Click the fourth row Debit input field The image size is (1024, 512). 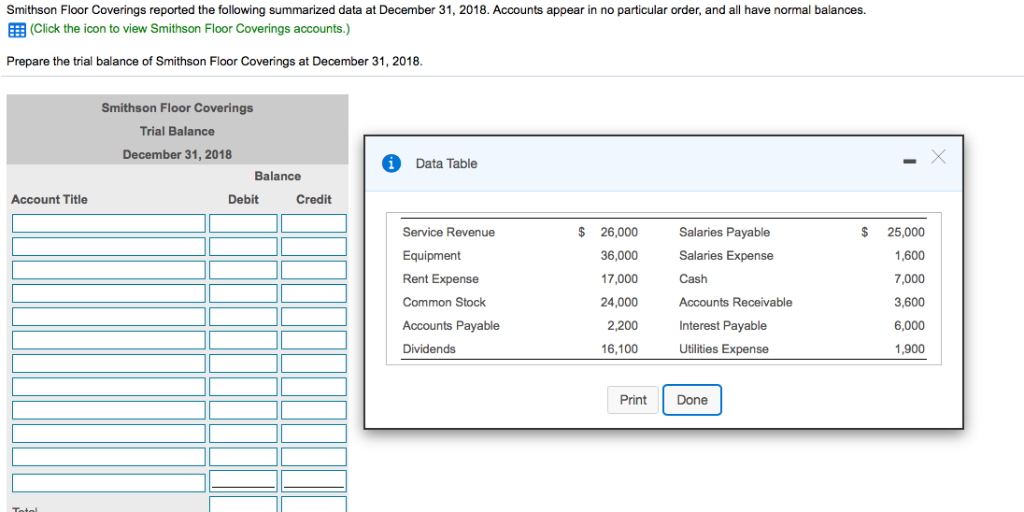click(x=244, y=293)
